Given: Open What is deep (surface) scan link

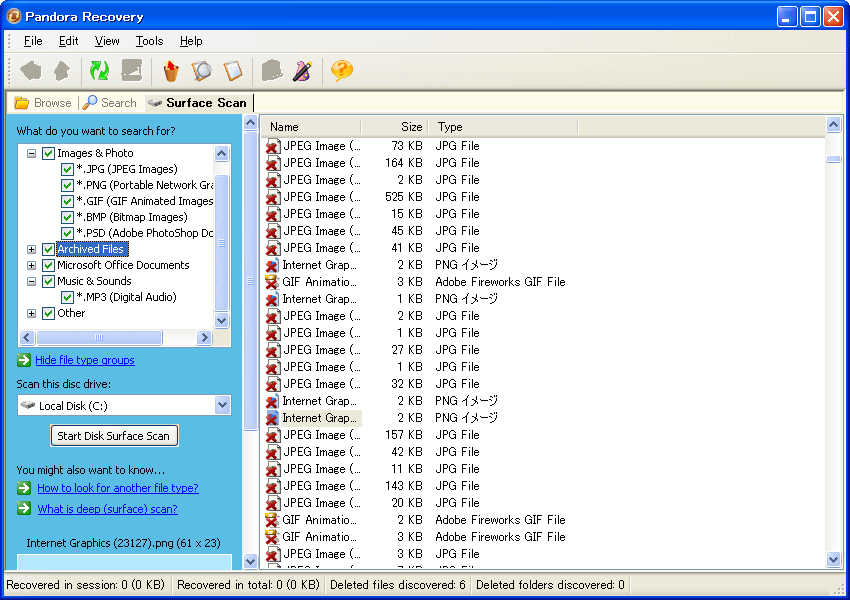Looking at the screenshot, I should [x=107, y=509].
